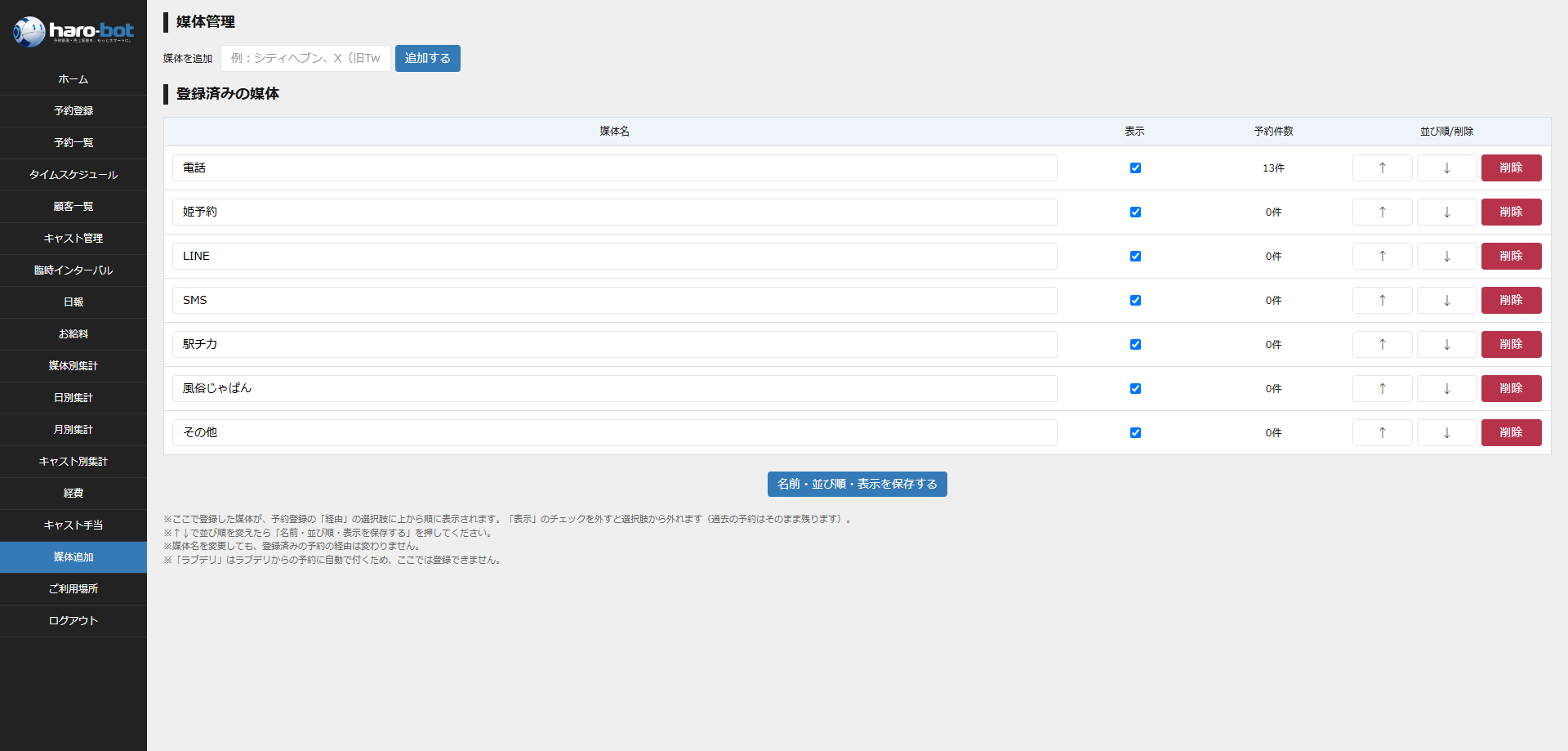Move 駅チカ row up with arrow
Image resolution: width=1568 pixels, height=751 pixels.
coord(1383,344)
